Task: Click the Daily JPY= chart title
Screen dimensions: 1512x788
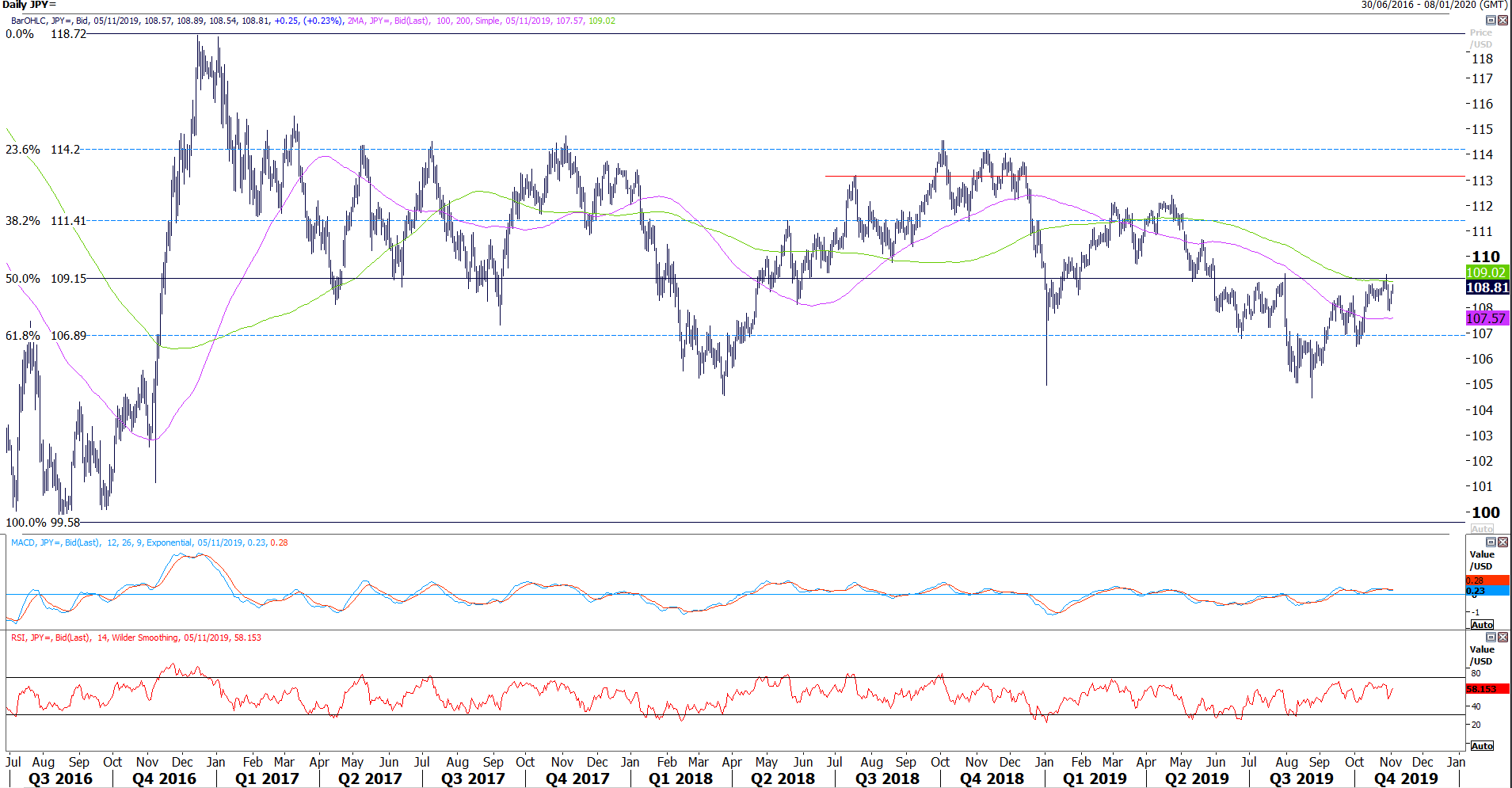Action: [x=29, y=5]
